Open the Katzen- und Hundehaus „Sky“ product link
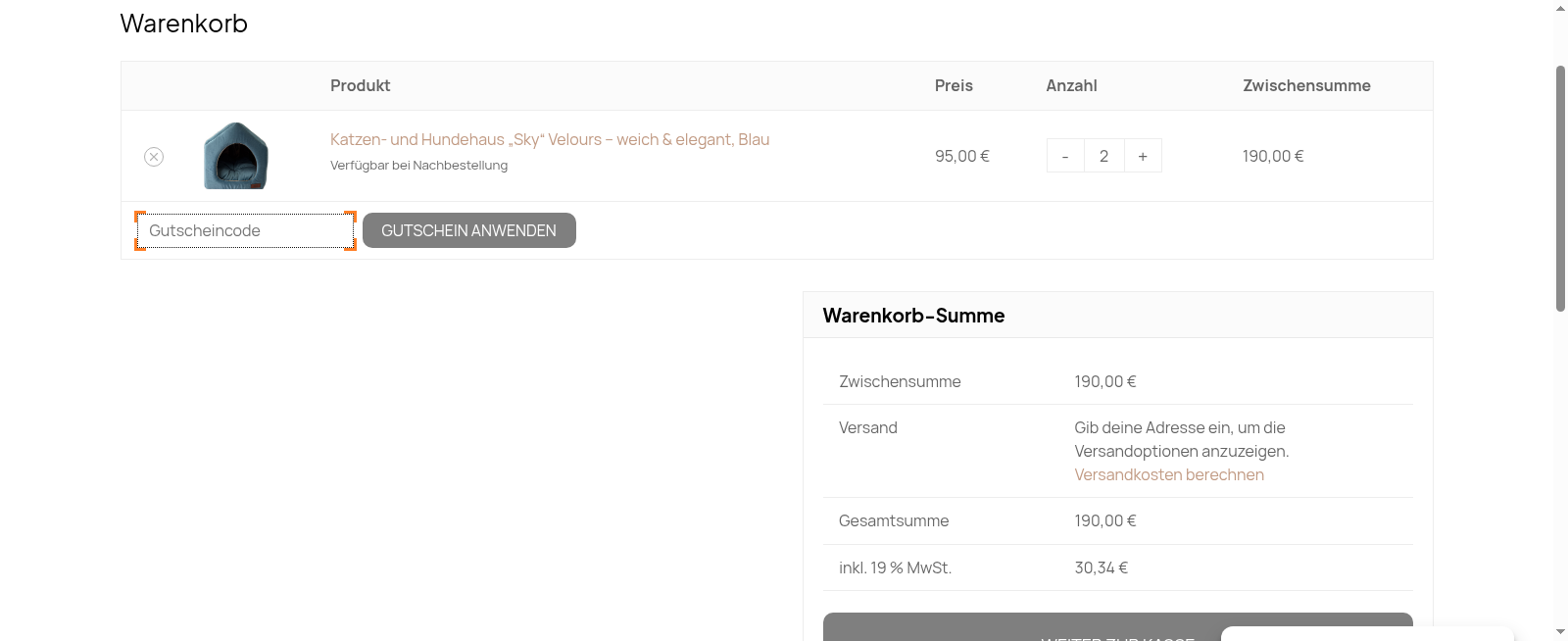Viewport: 1568px width, 641px height. point(549,140)
